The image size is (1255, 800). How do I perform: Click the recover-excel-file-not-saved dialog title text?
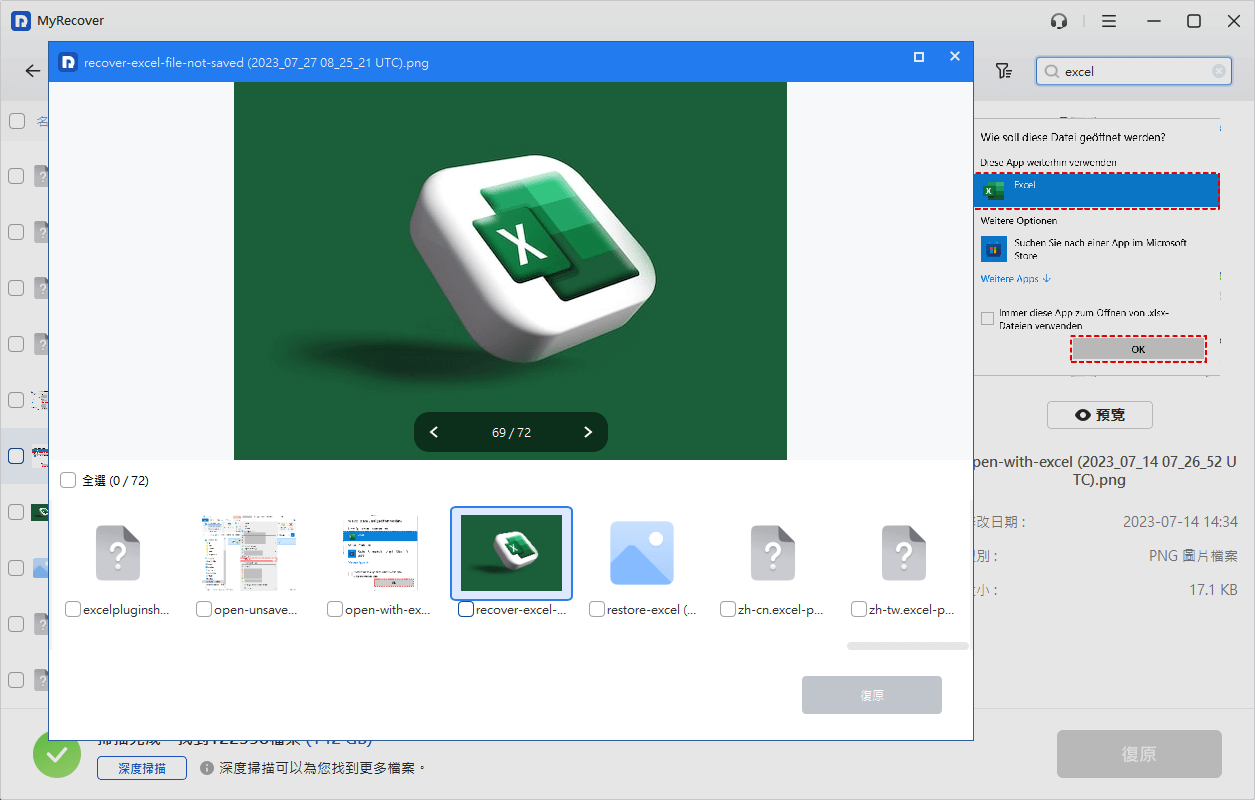click(x=256, y=62)
